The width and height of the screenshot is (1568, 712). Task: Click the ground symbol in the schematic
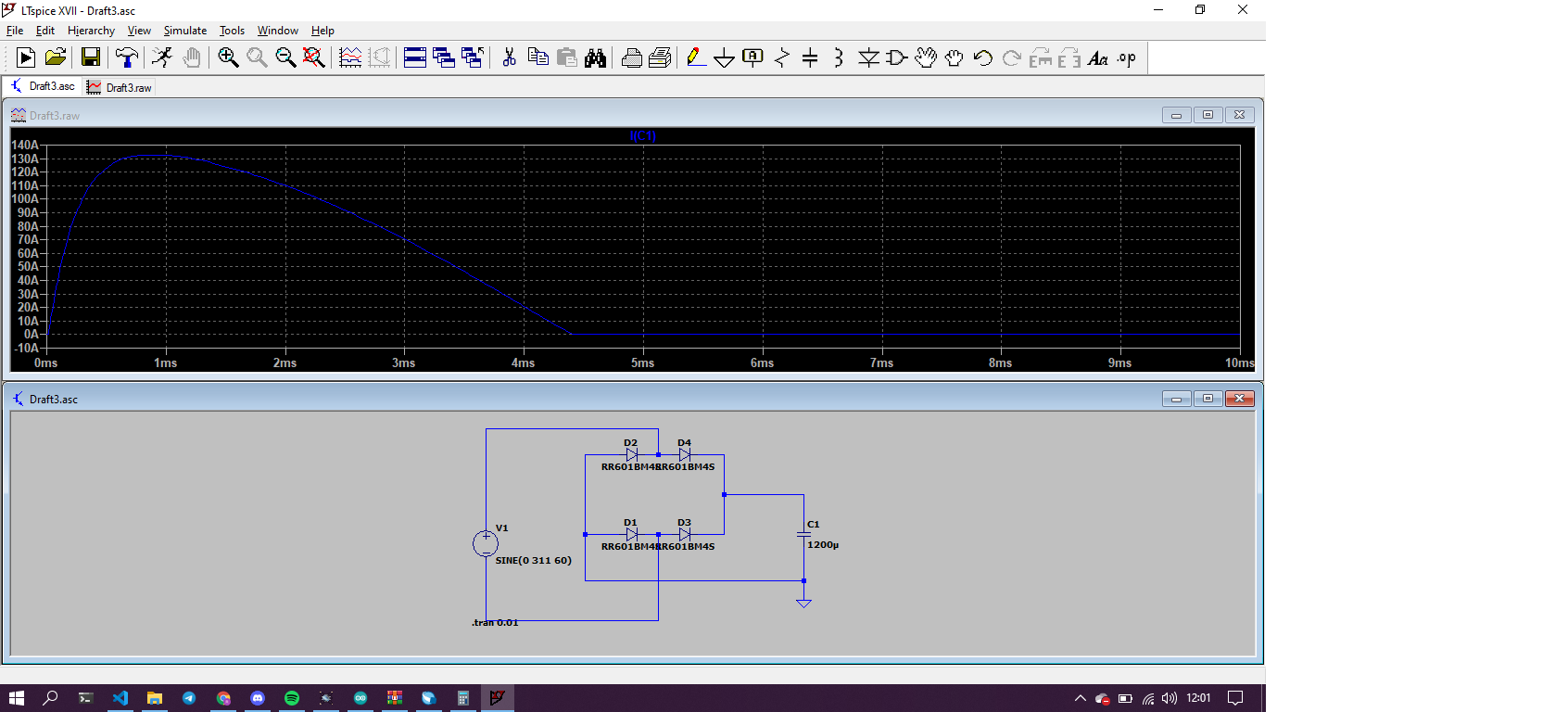(x=803, y=603)
